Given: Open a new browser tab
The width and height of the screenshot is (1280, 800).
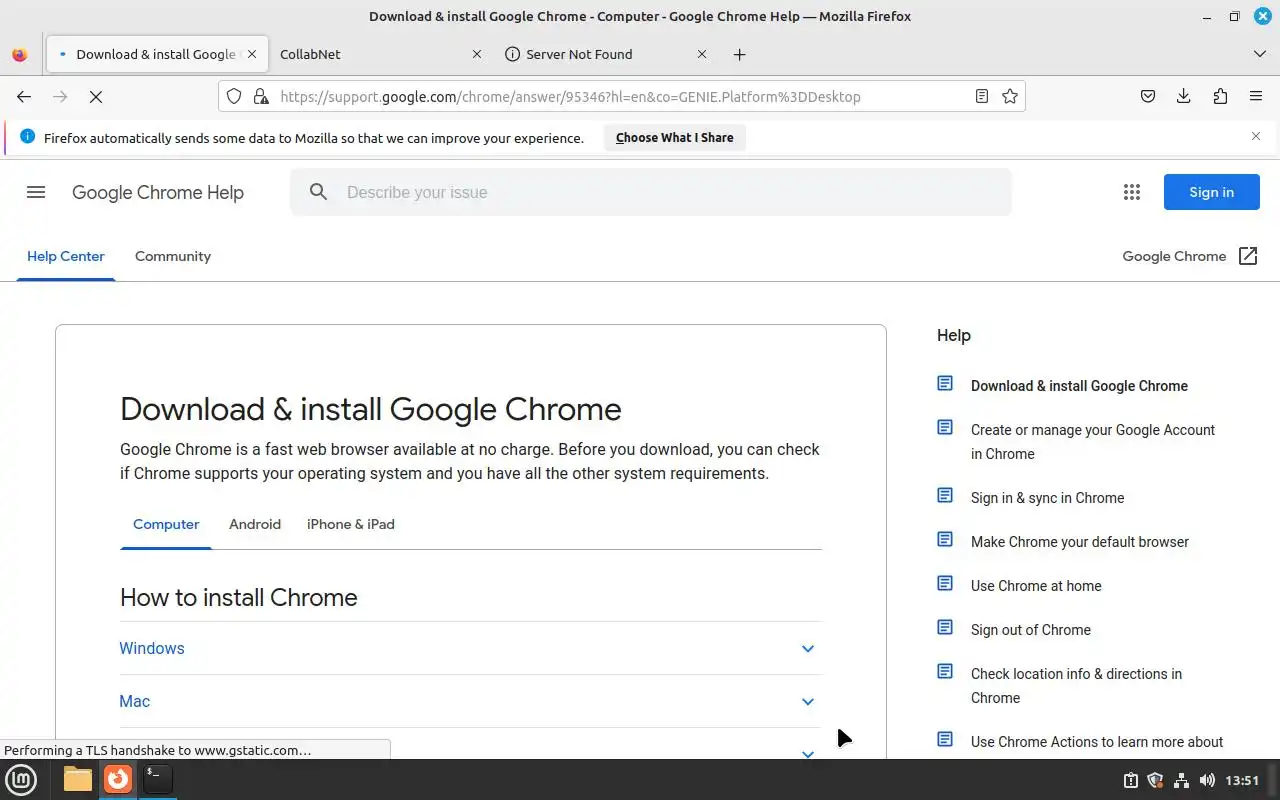Looking at the screenshot, I should point(739,54).
